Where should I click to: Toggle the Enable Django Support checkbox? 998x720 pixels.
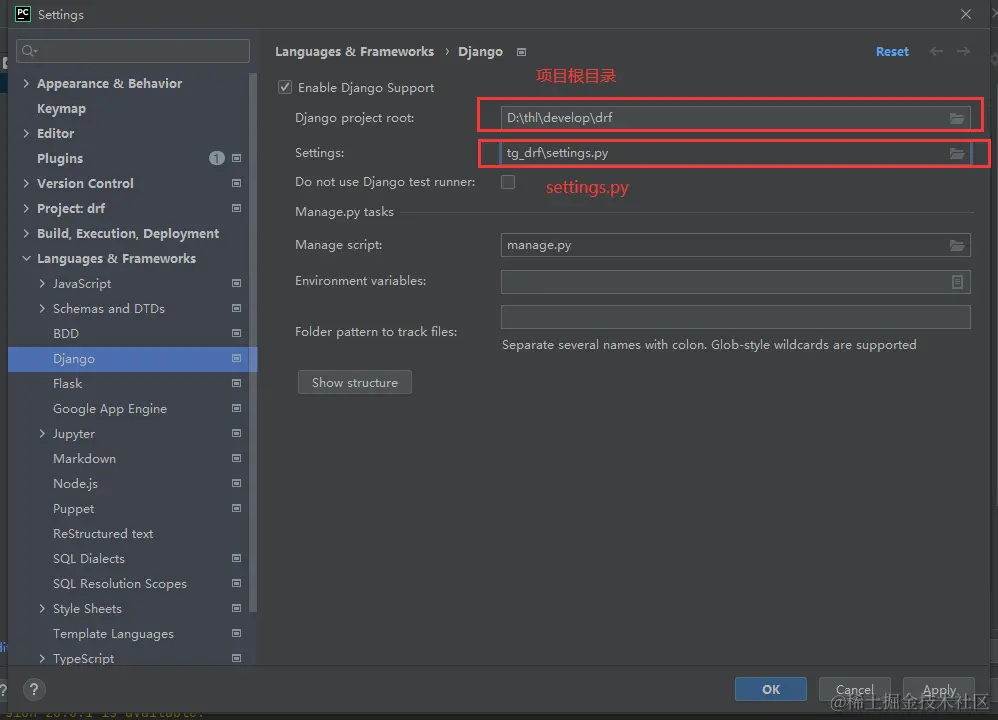(285, 87)
